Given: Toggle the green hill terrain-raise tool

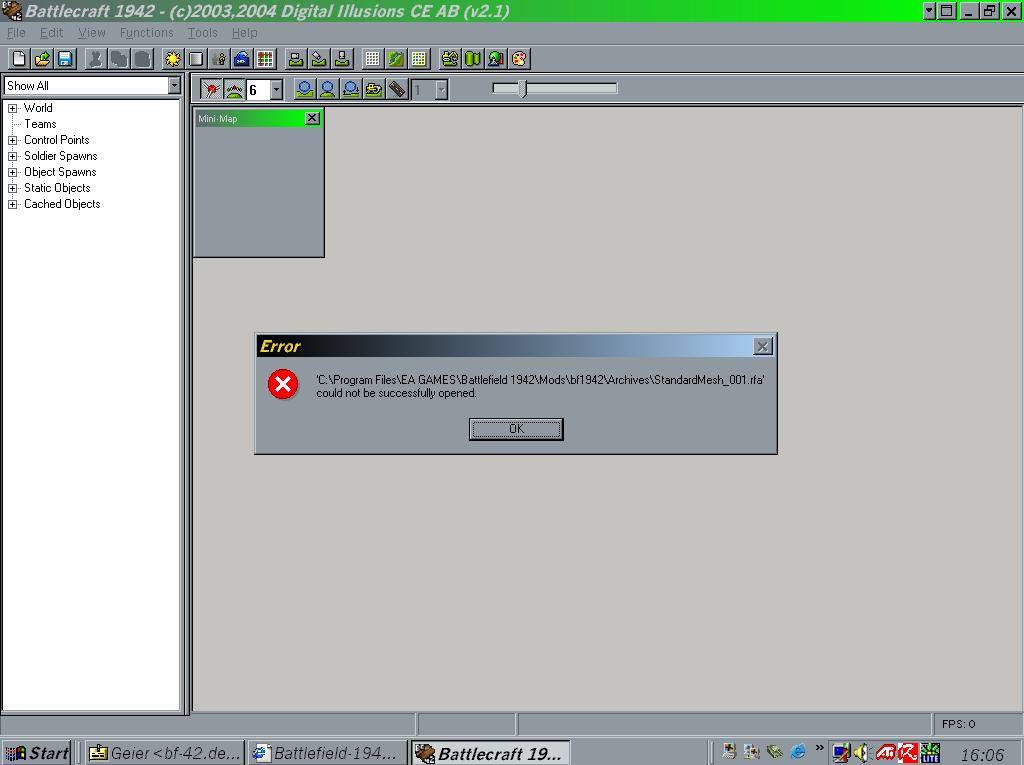Looking at the screenshot, I should click(x=234, y=89).
